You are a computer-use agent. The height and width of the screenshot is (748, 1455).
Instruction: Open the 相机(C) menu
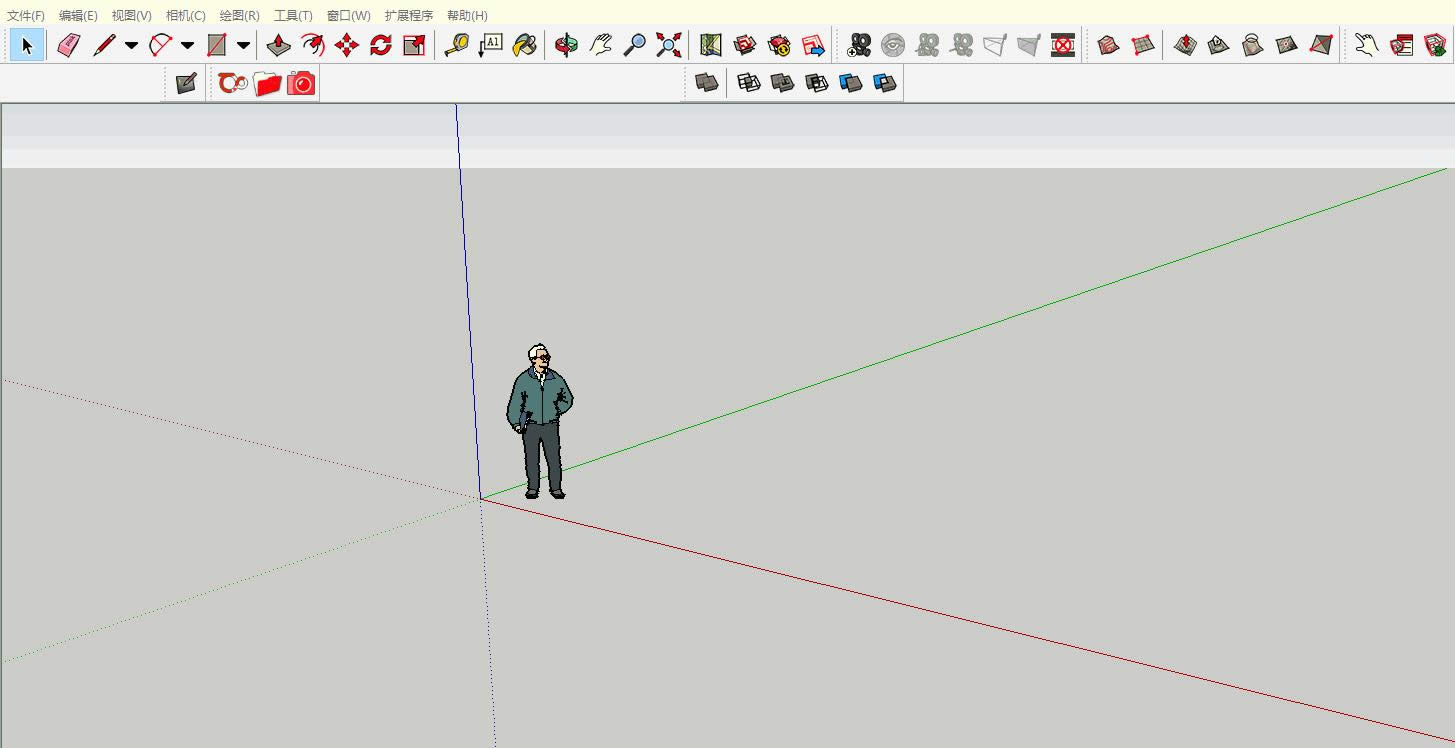click(x=185, y=15)
